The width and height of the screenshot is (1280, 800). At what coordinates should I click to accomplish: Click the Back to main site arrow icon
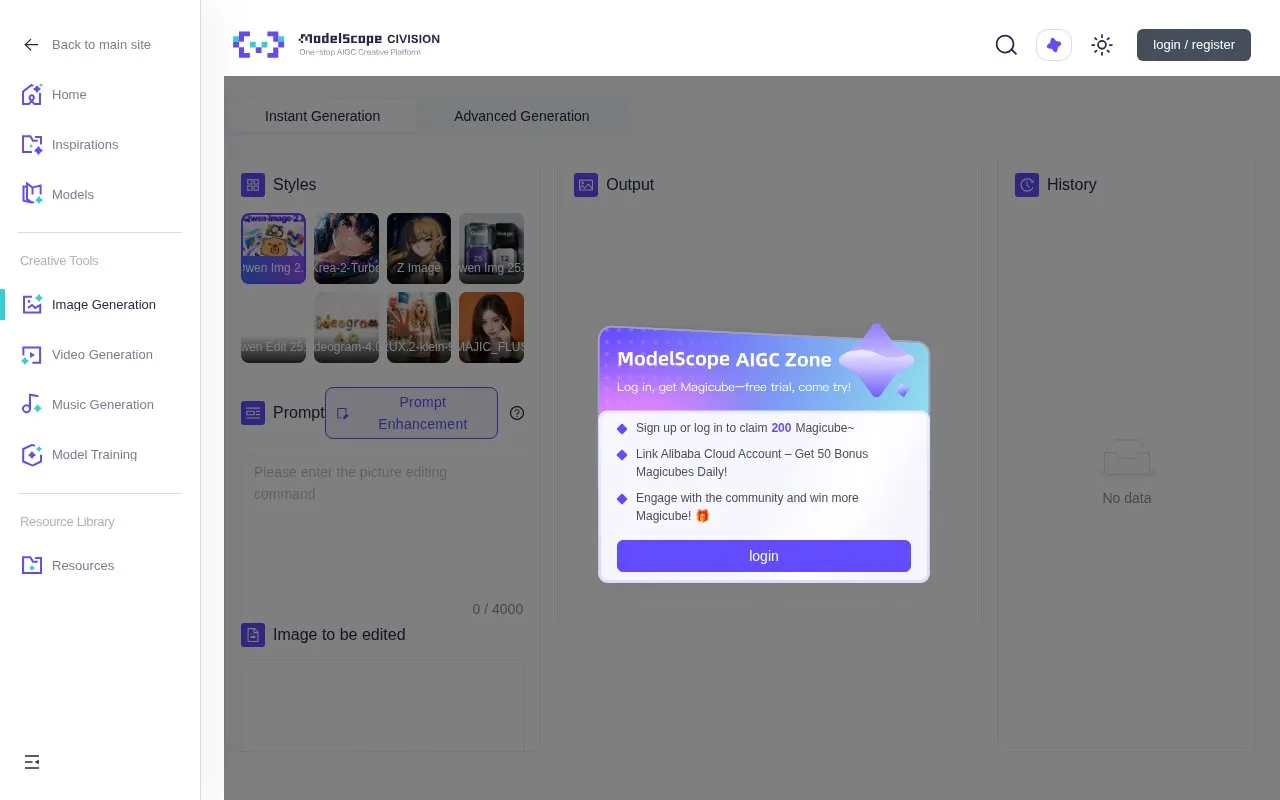(31, 45)
